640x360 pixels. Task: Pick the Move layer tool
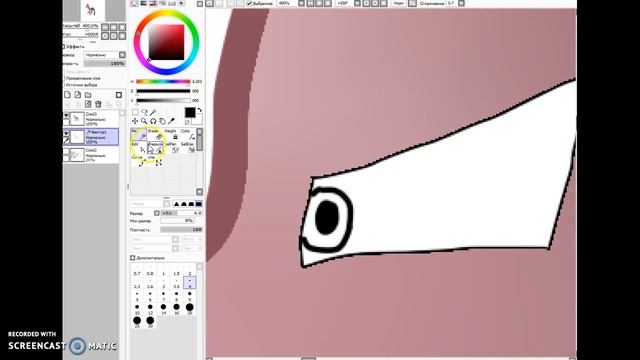click(135, 121)
